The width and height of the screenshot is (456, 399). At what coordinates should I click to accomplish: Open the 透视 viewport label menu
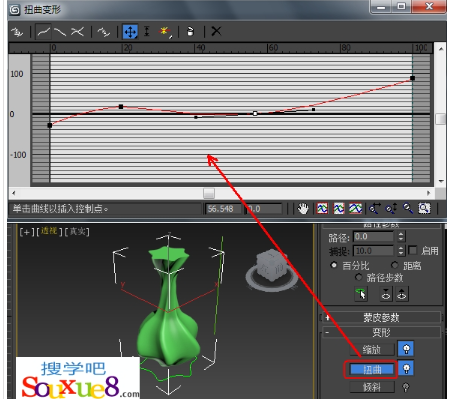(x=49, y=231)
